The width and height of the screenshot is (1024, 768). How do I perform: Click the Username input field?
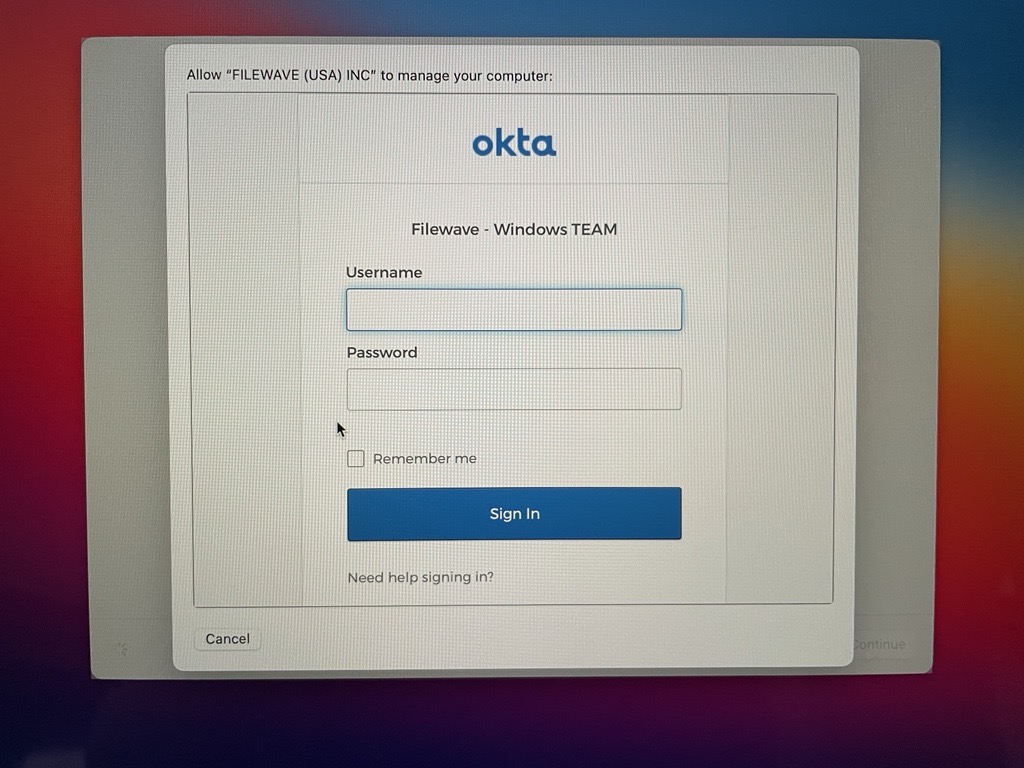(x=514, y=309)
